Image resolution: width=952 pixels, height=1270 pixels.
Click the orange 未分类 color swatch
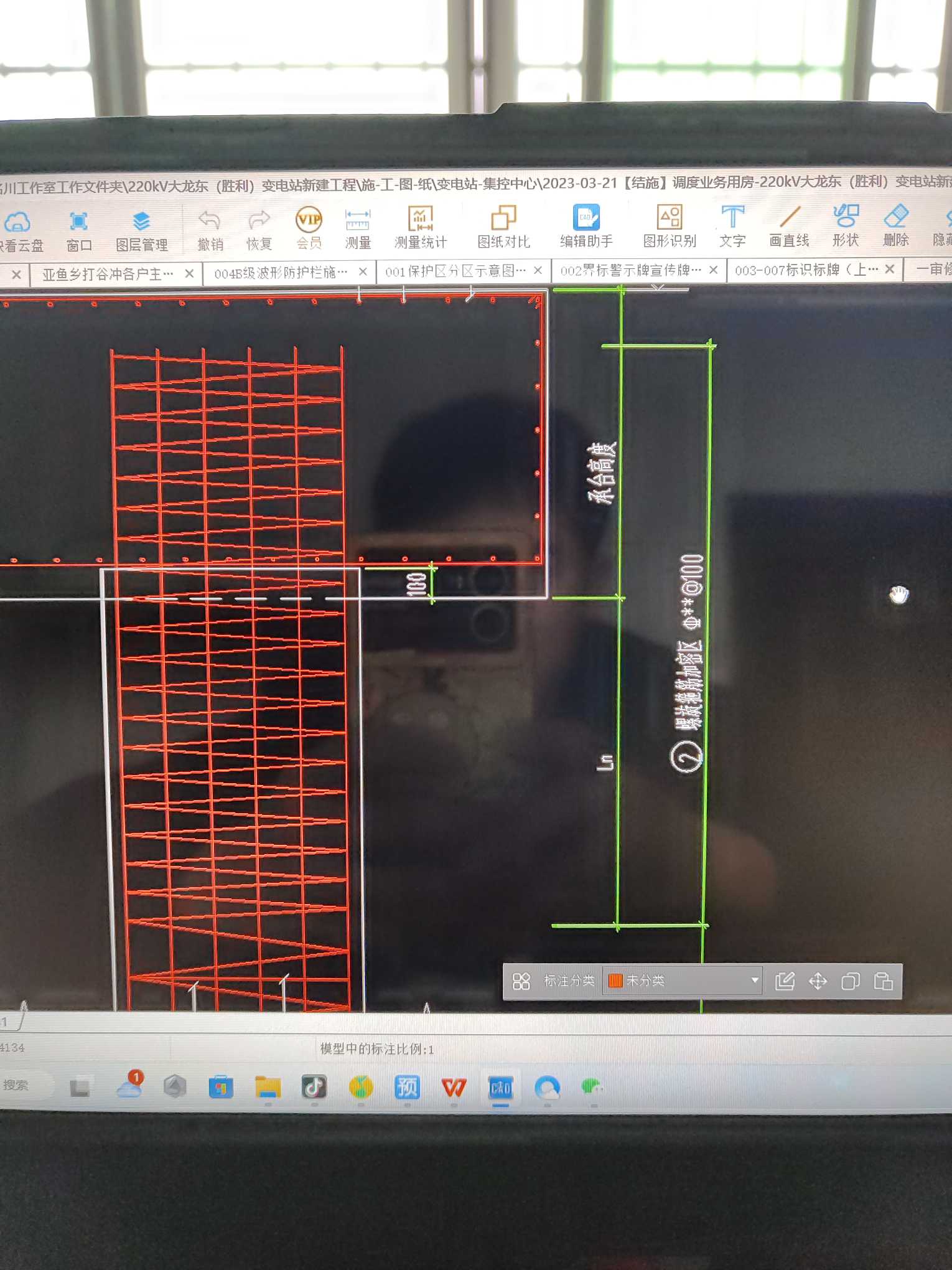click(615, 981)
